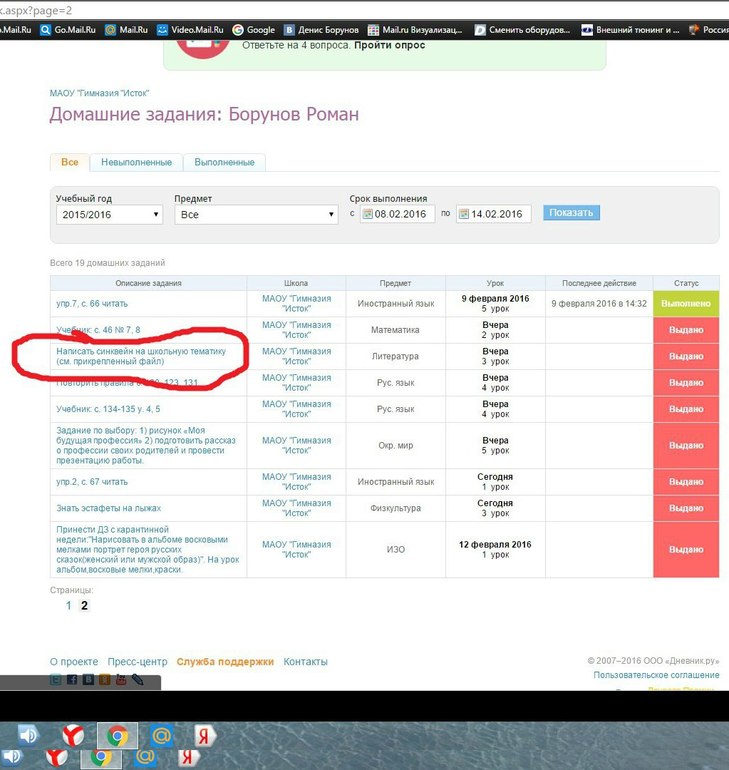Open the Написать синквейн homework task
The width and height of the screenshot is (729, 770).
(141, 351)
